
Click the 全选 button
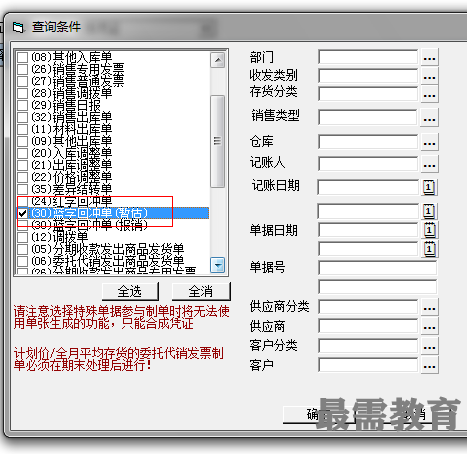pos(130,291)
